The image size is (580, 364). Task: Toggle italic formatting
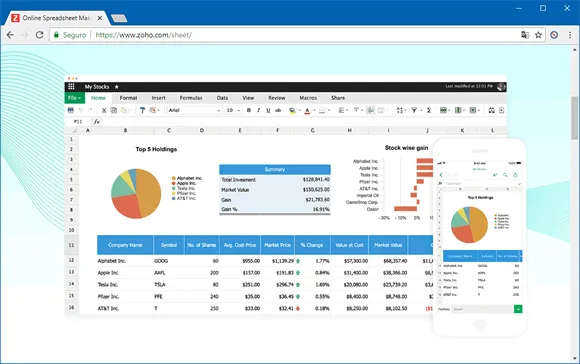(x=258, y=110)
